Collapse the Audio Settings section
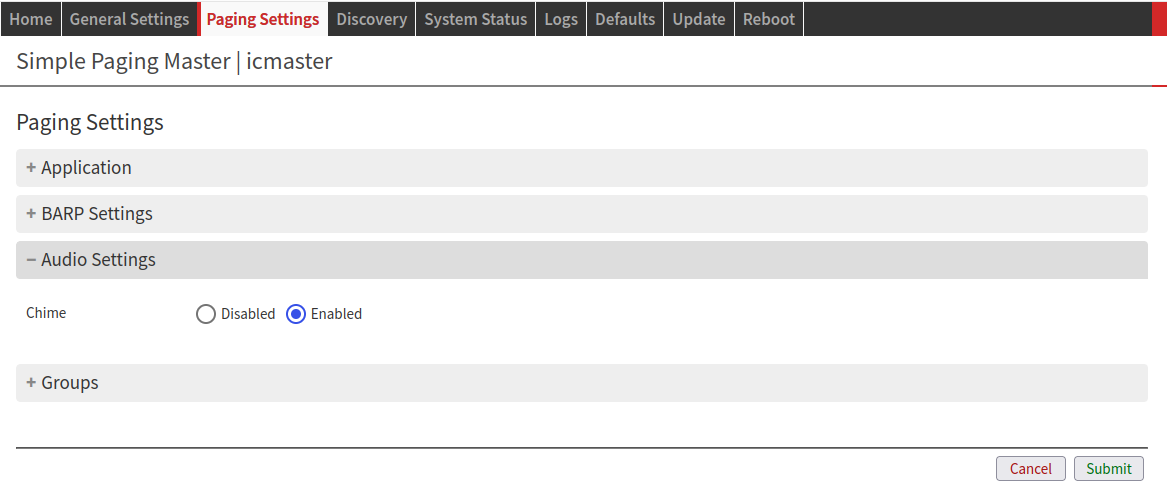The width and height of the screenshot is (1167, 483). (98, 260)
